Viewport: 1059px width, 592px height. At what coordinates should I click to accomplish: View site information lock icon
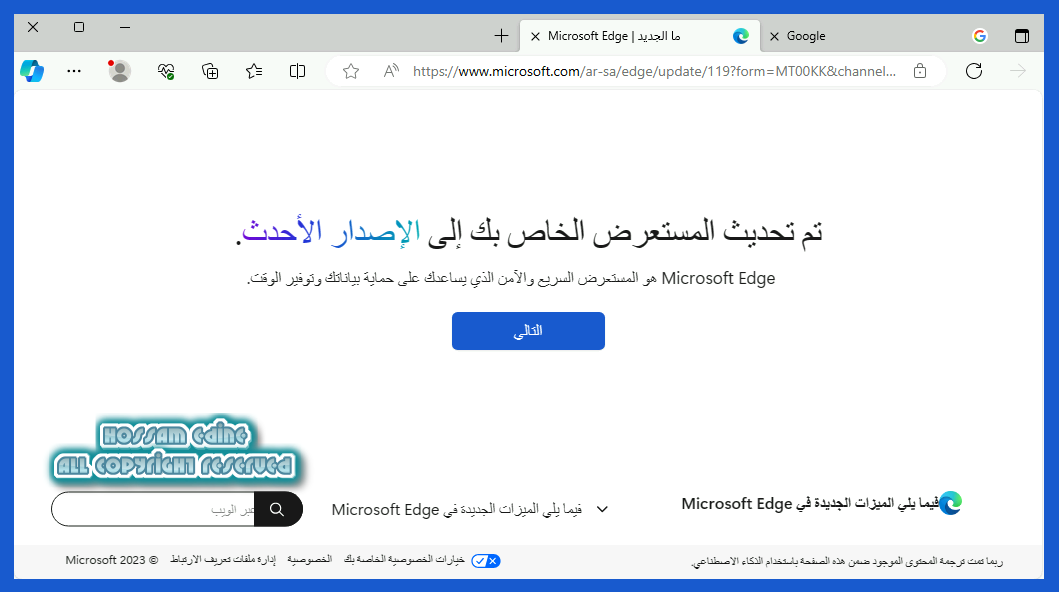coord(920,71)
